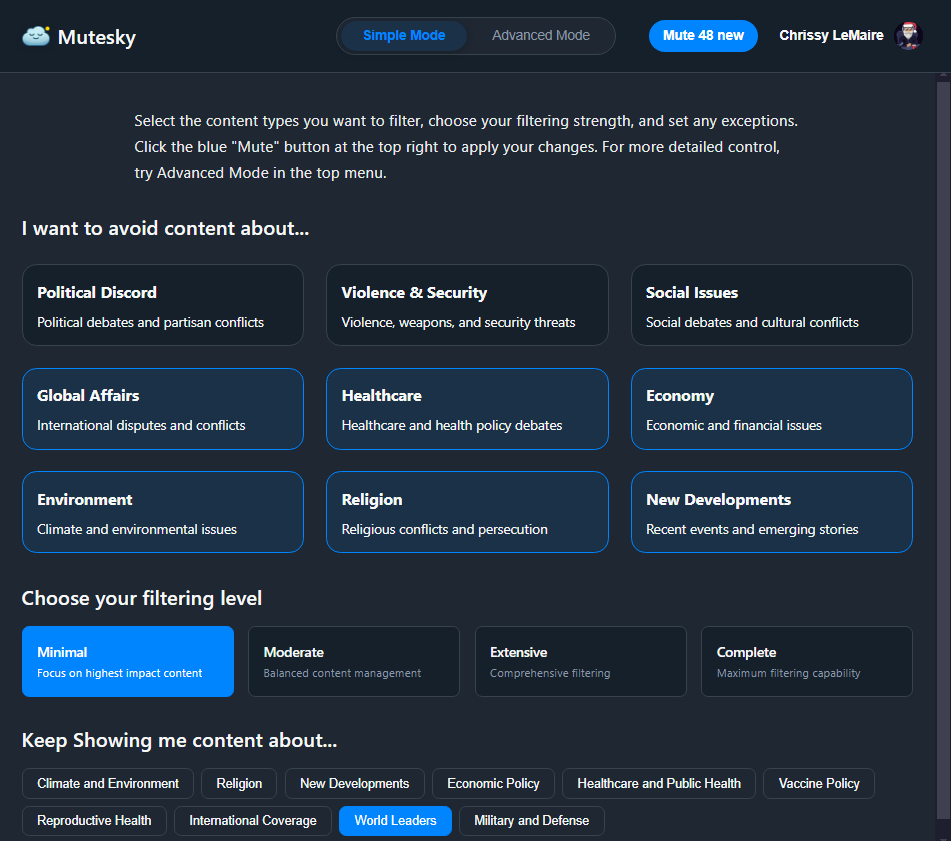Click the Military and Defense chip
The width and height of the screenshot is (951, 841).
[531, 821]
